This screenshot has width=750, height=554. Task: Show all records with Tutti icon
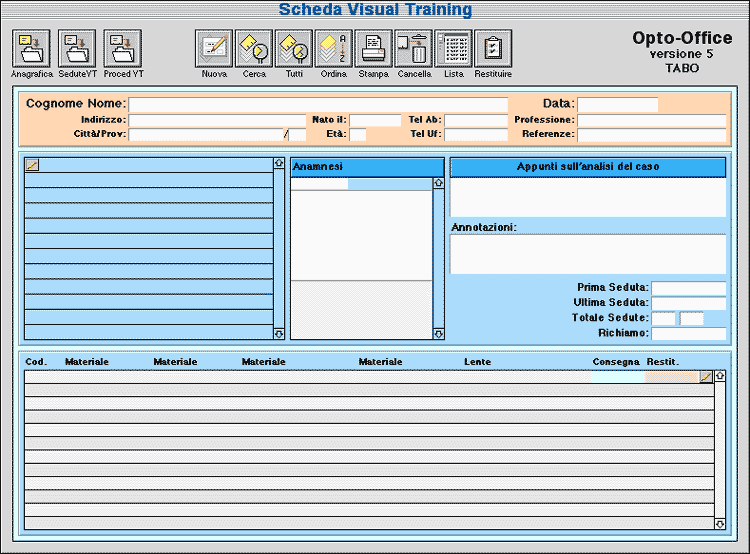[x=294, y=48]
